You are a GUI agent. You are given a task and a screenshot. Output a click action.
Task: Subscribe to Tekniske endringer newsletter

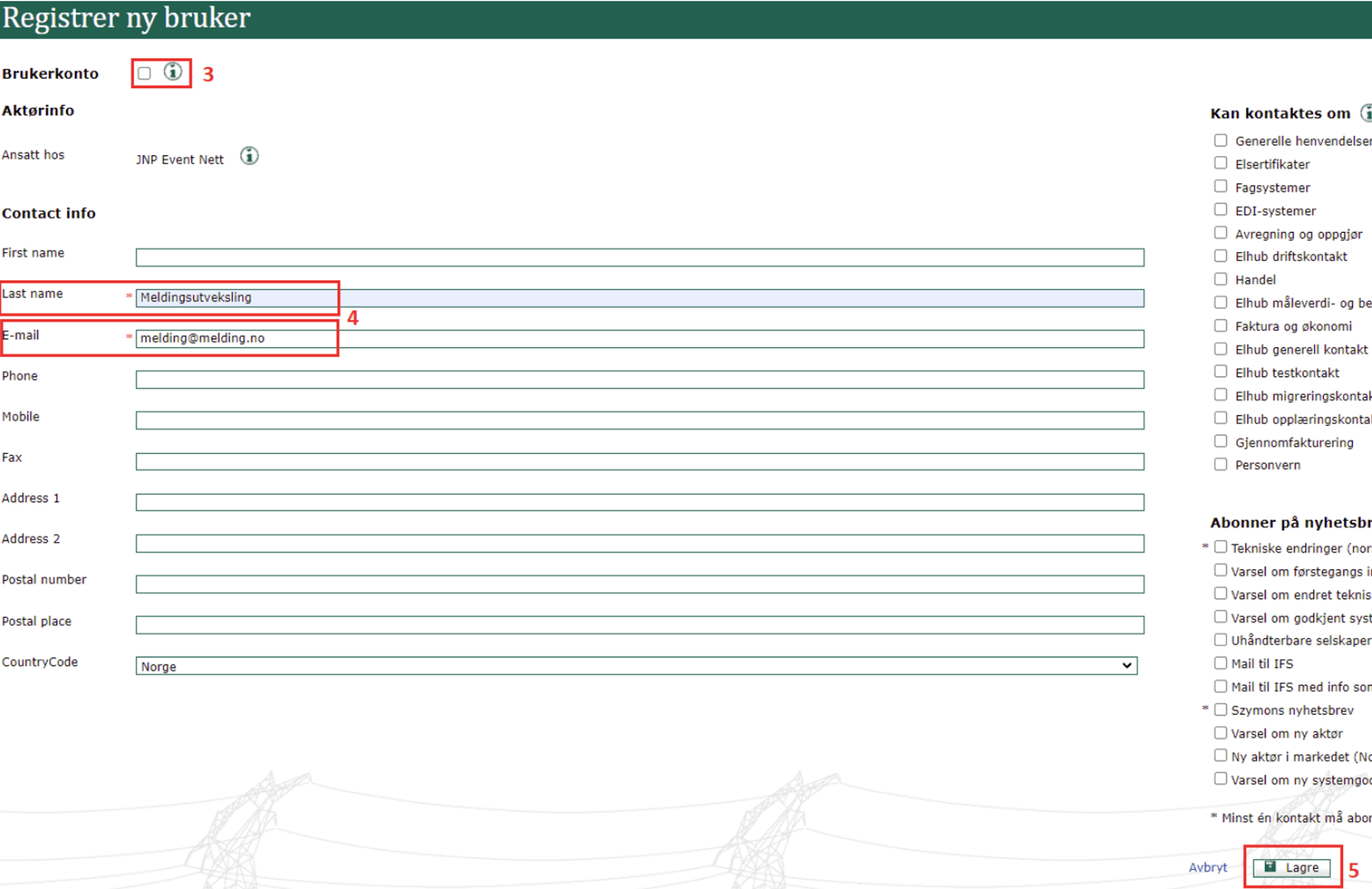pyautogui.click(x=1221, y=547)
